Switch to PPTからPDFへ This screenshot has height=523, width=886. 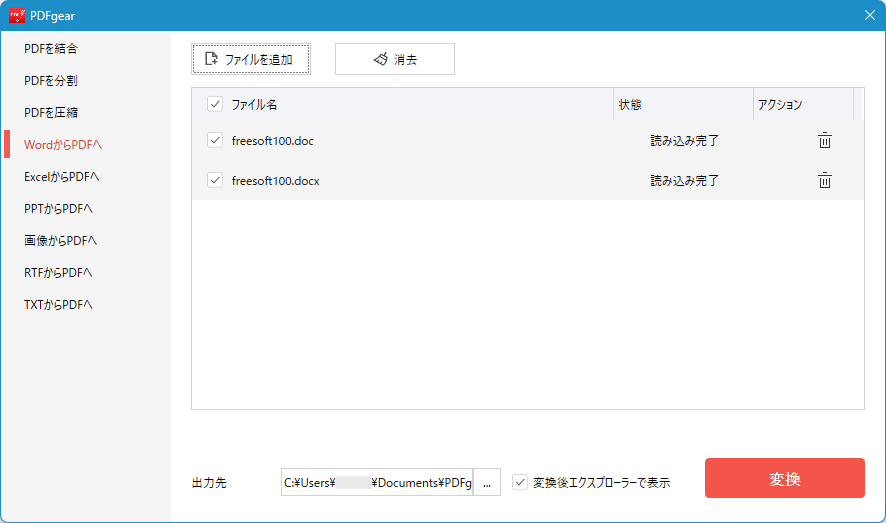pyautogui.click(x=58, y=208)
